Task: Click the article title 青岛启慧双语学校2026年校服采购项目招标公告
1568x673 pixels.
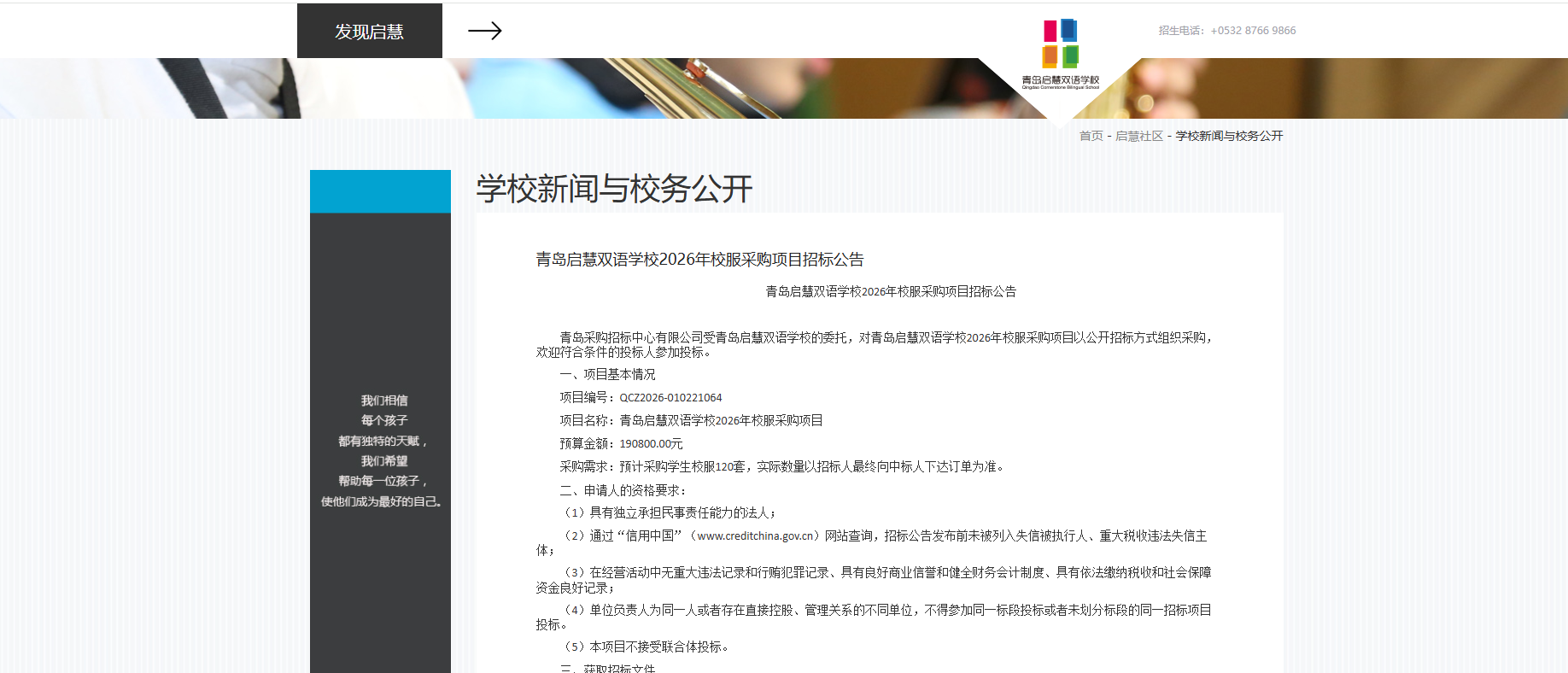Action: 699,259
